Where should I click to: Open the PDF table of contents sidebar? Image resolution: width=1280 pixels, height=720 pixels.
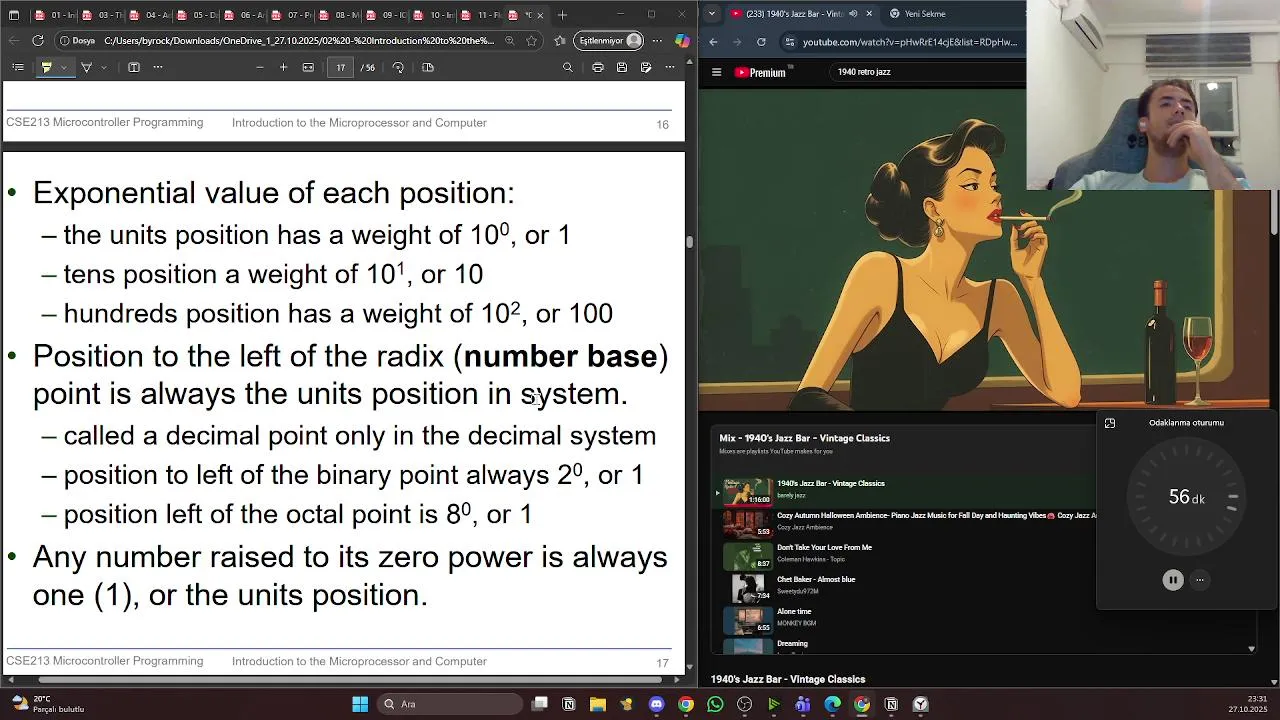click(18, 67)
